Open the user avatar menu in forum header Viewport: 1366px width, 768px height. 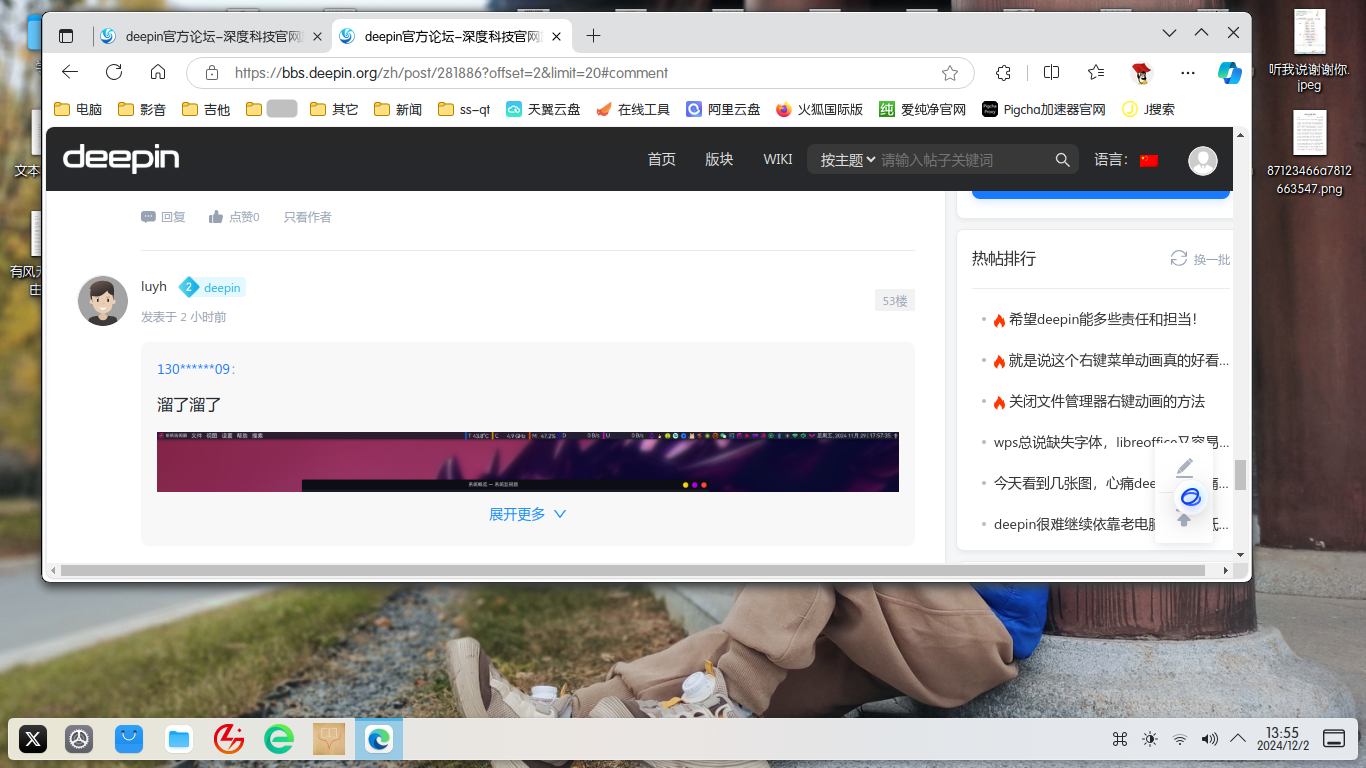1203,160
